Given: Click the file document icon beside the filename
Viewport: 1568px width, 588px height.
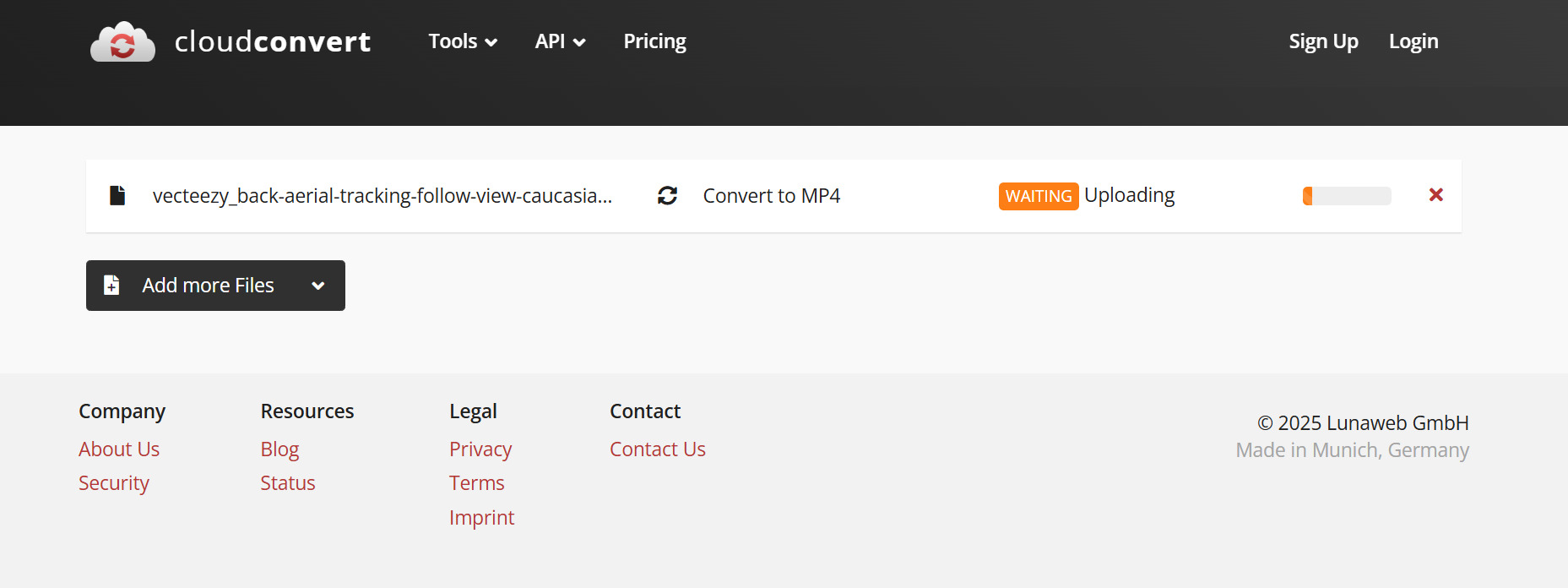Looking at the screenshot, I should pos(117,196).
